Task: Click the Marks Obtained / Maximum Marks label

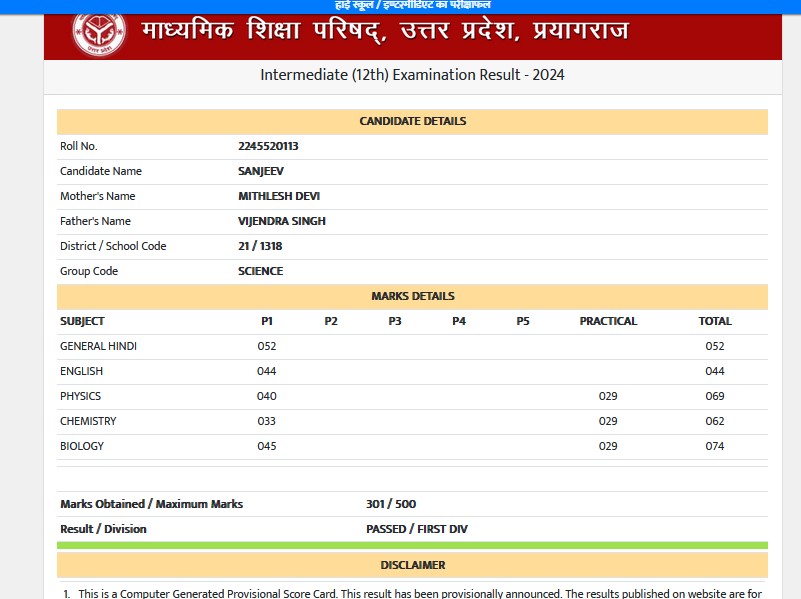Action: (152, 504)
